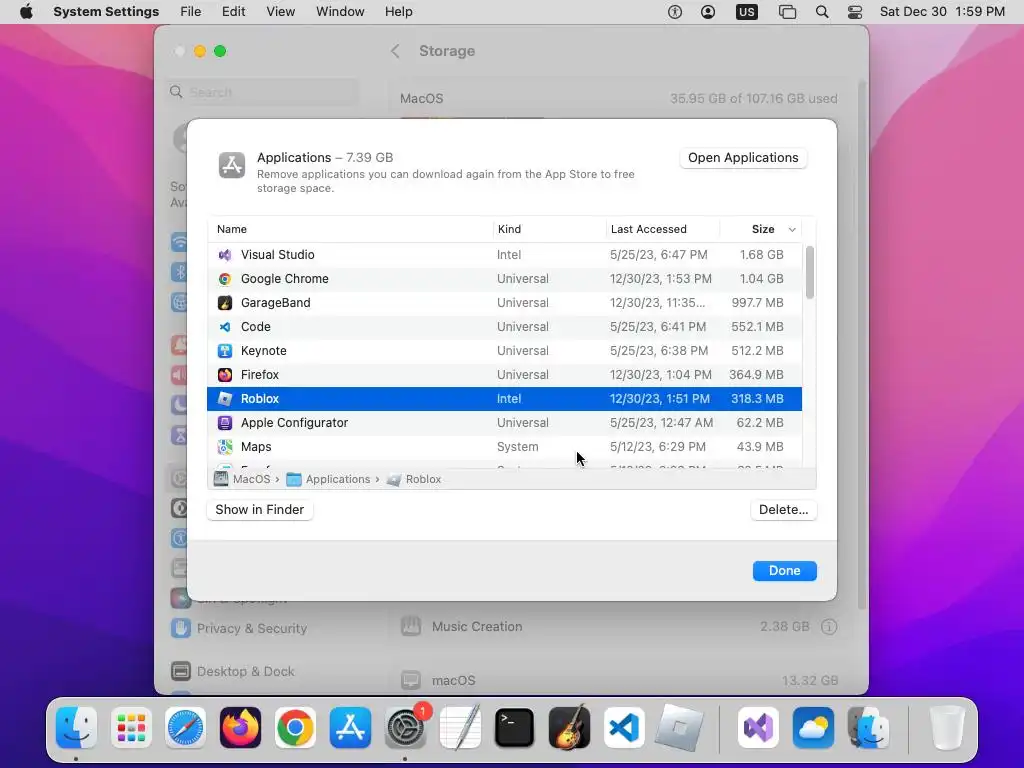The image size is (1024, 768).
Task: Select the Keynote row
Action: tap(504, 351)
